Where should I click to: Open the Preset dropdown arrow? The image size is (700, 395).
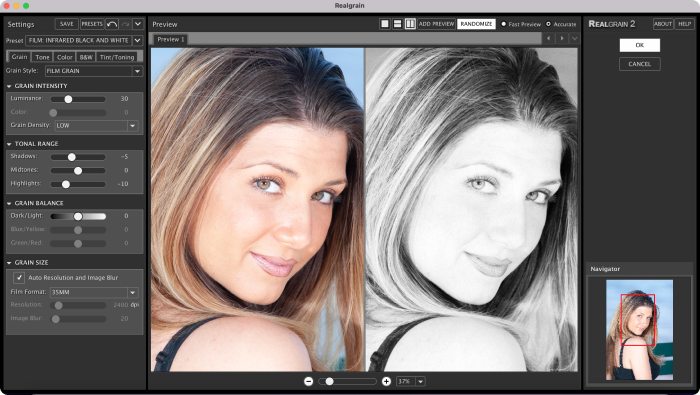138,40
